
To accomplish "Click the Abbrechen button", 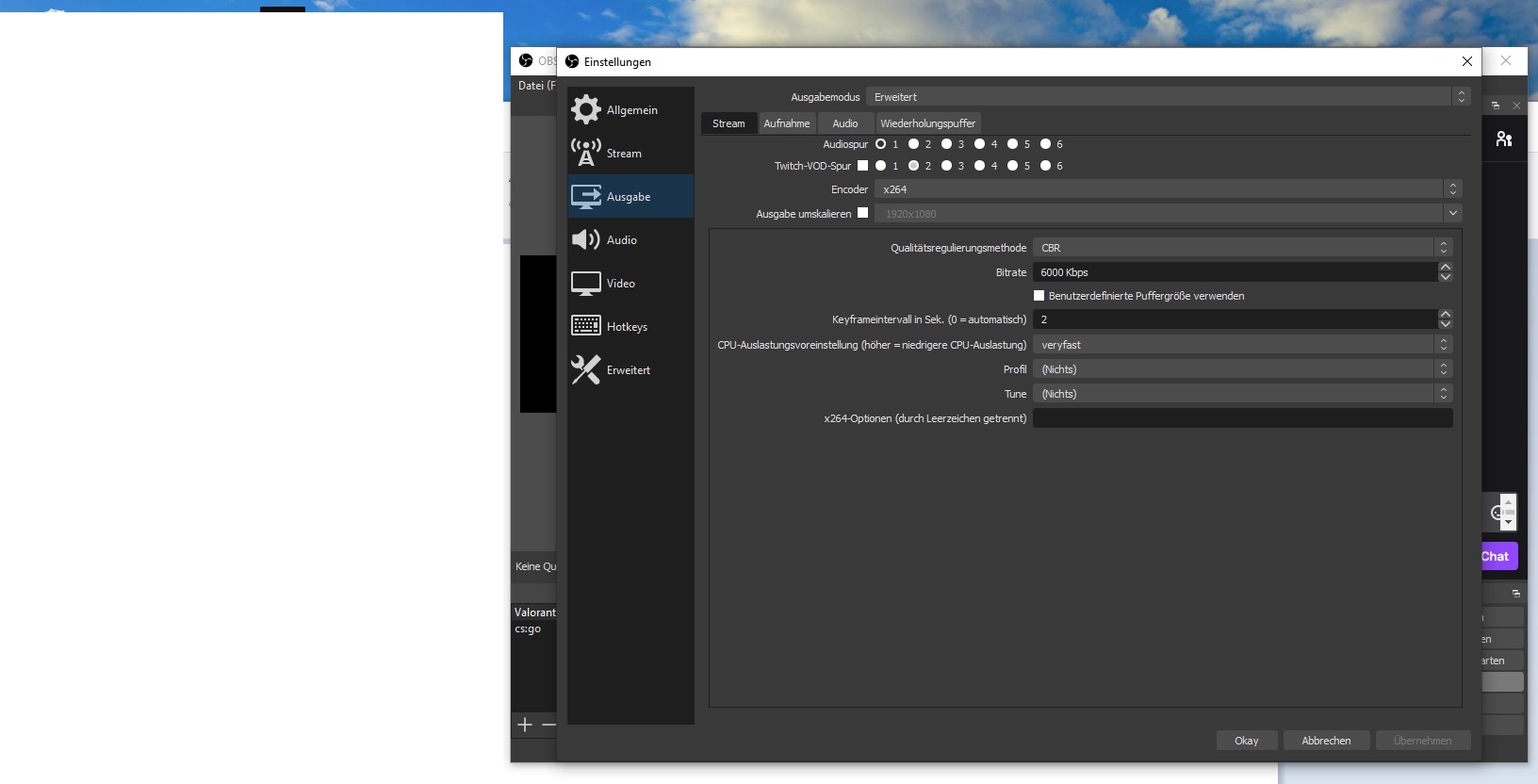I will tap(1326, 741).
